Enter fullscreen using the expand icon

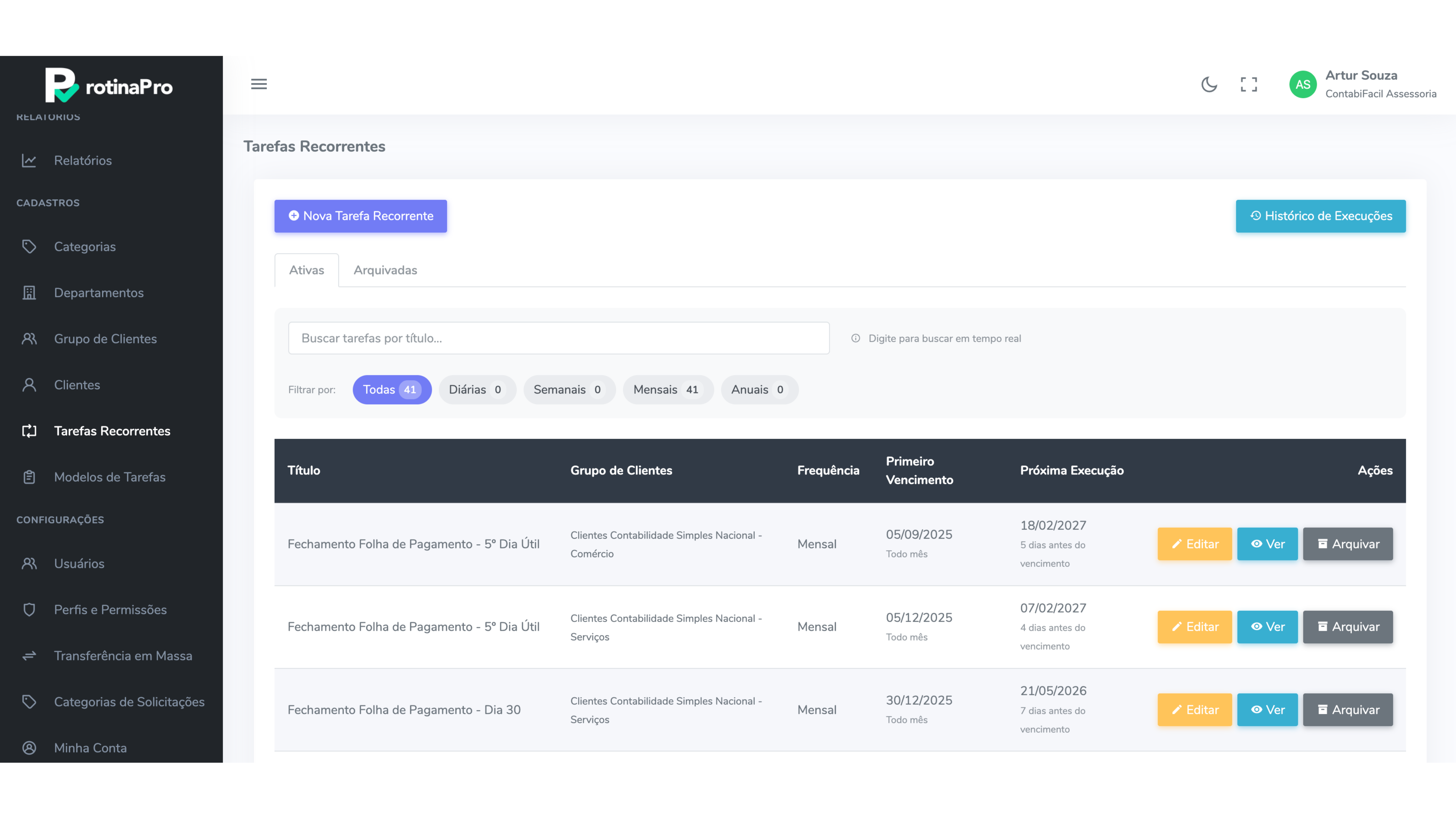pyautogui.click(x=1249, y=84)
